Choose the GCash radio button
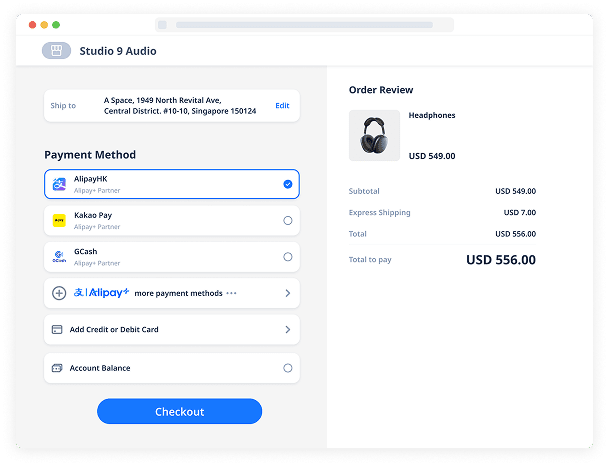609x466 pixels. coord(288,257)
